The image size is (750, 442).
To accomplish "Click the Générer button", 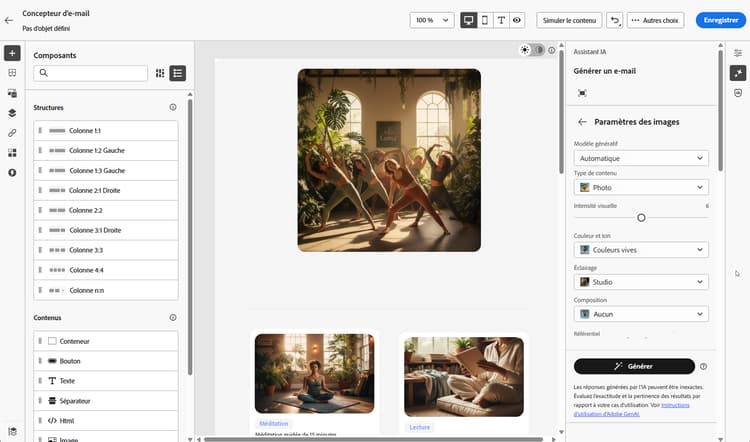I will (x=634, y=366).
